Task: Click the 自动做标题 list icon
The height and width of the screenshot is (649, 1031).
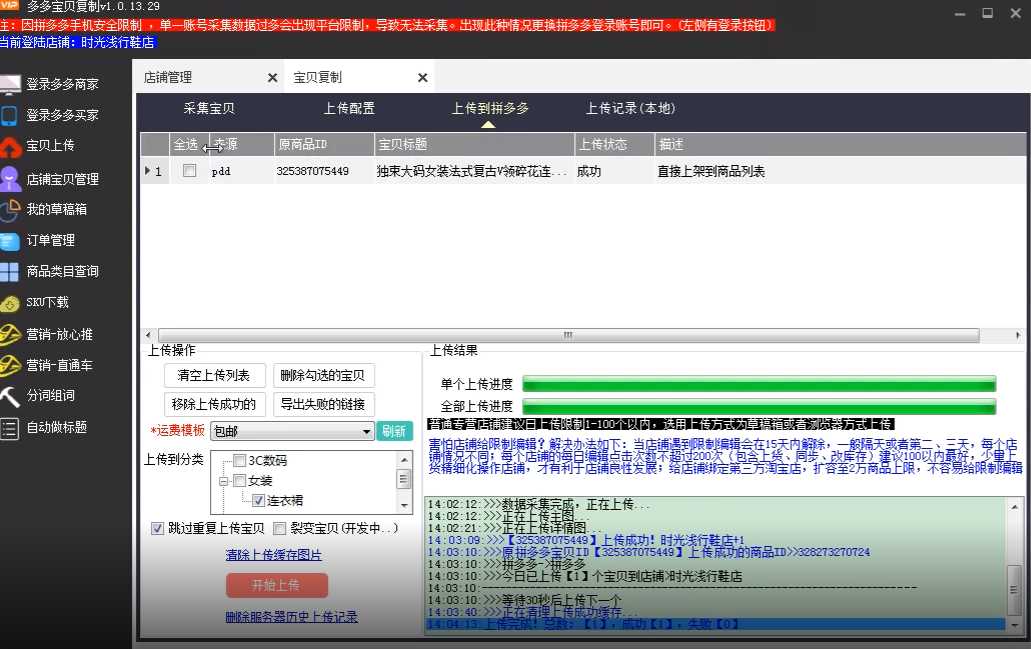Action: (x=9, y=429)
